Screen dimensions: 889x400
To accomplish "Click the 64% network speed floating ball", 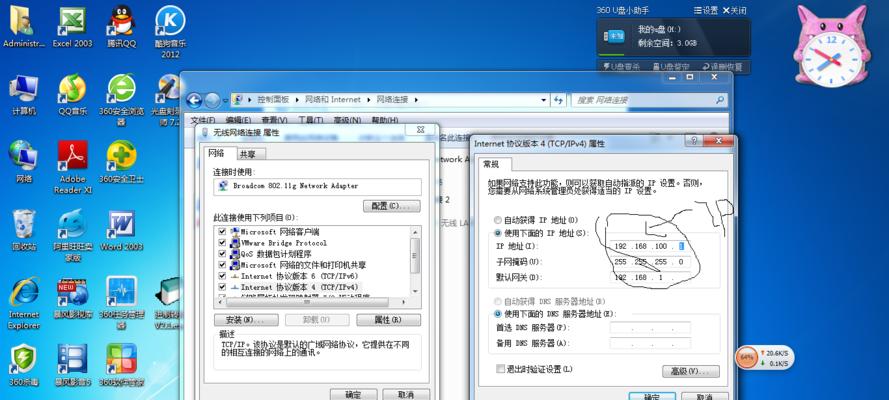I will pyautogui.click(x=747, y=358).
